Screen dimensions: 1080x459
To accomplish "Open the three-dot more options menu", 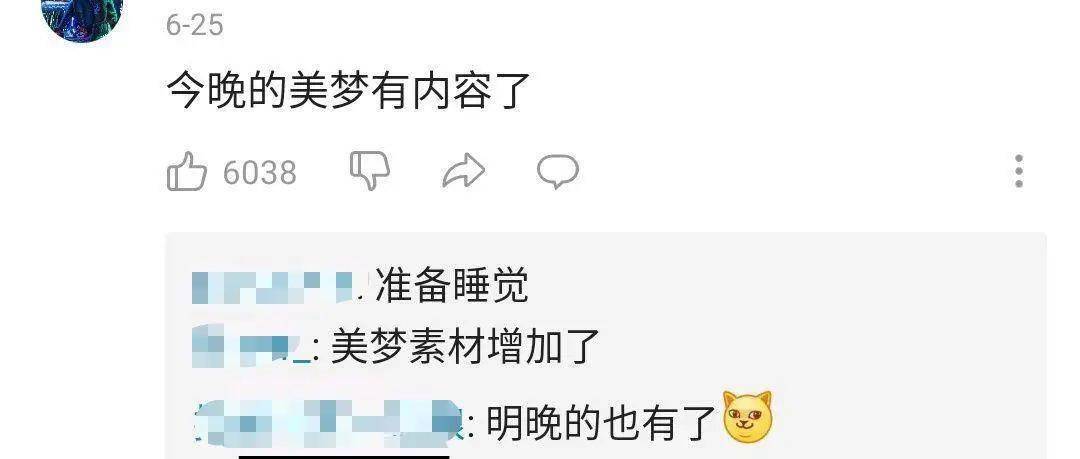I will [x=1019, y=171].
